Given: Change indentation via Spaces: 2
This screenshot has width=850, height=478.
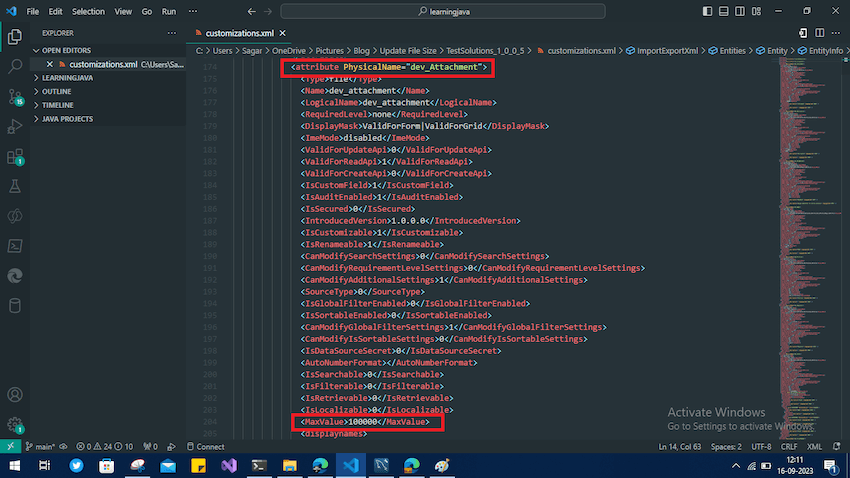Looking at the screenshot, I should 726,447.
